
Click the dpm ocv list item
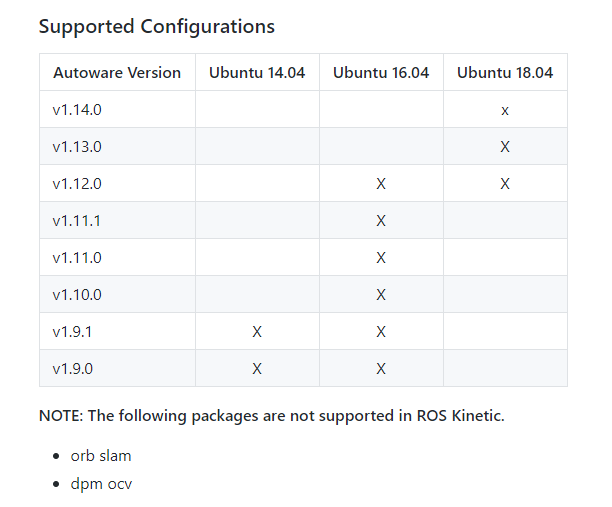pos(101,484)
